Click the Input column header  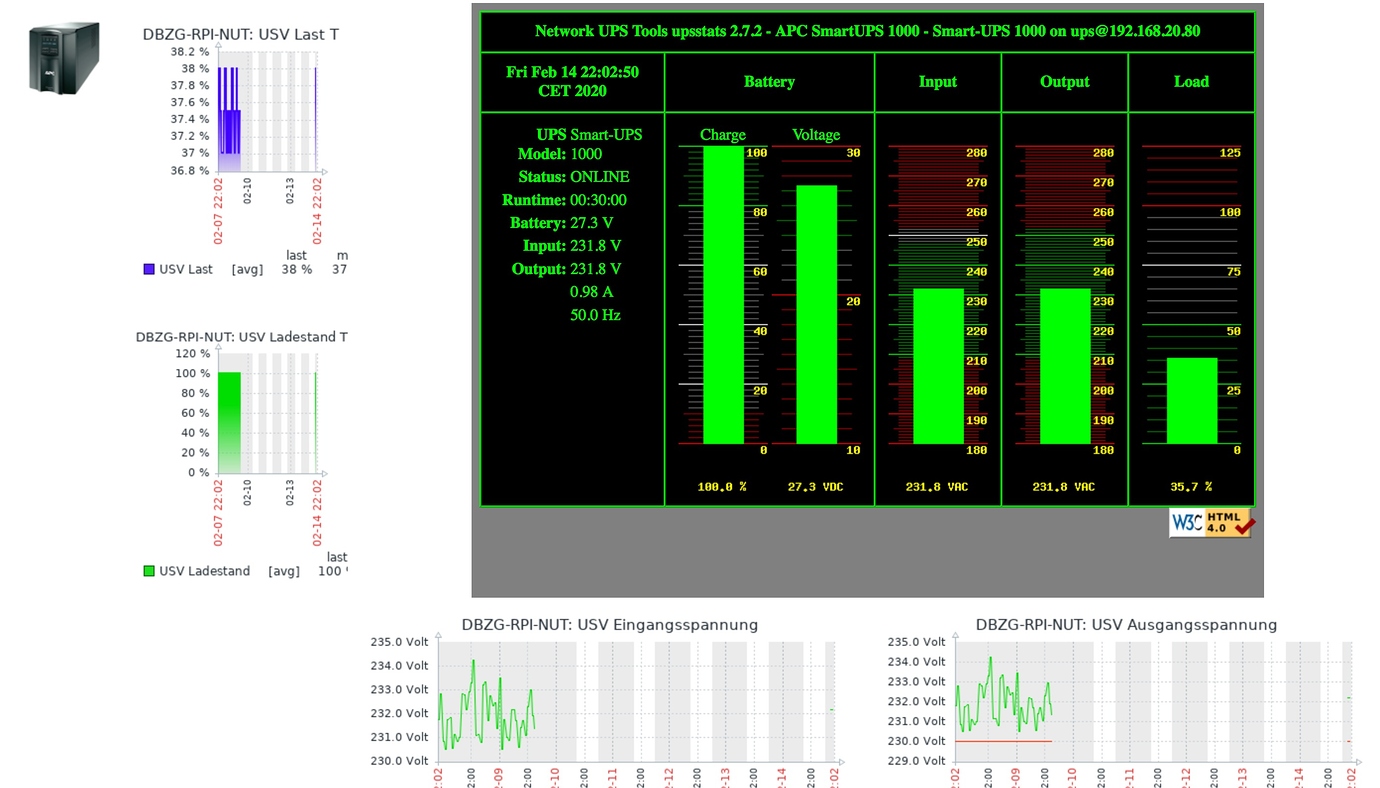click(x=937, y=81)
